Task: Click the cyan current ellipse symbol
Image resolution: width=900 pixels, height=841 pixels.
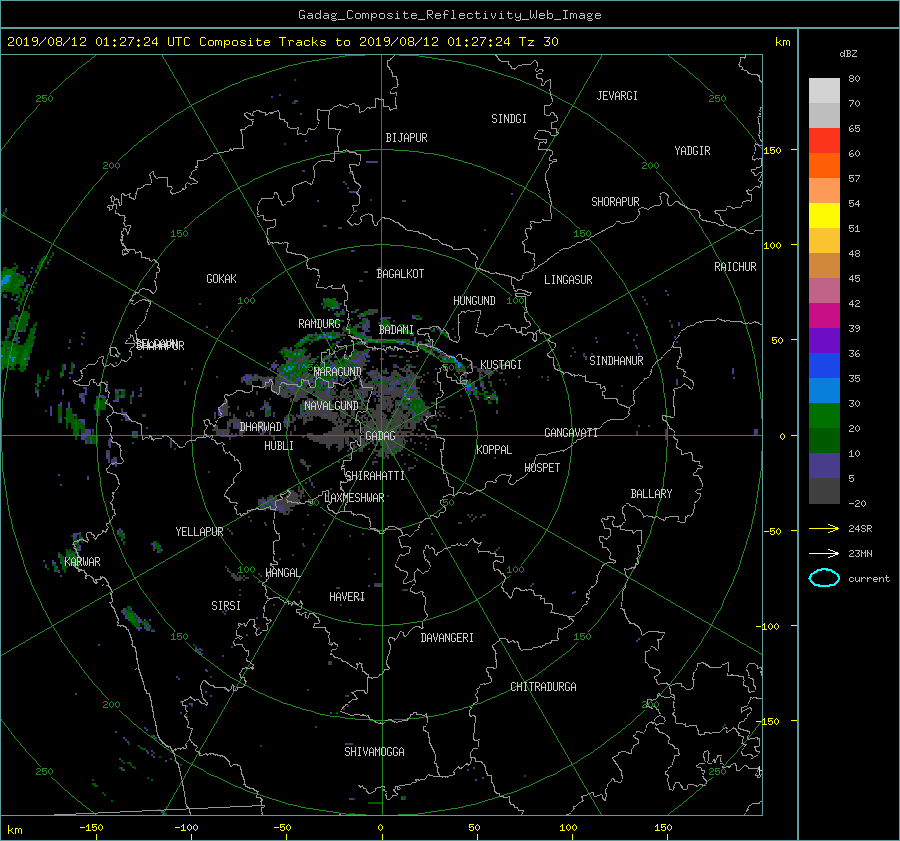Action: pyautogui.click(x=824, y=578)
